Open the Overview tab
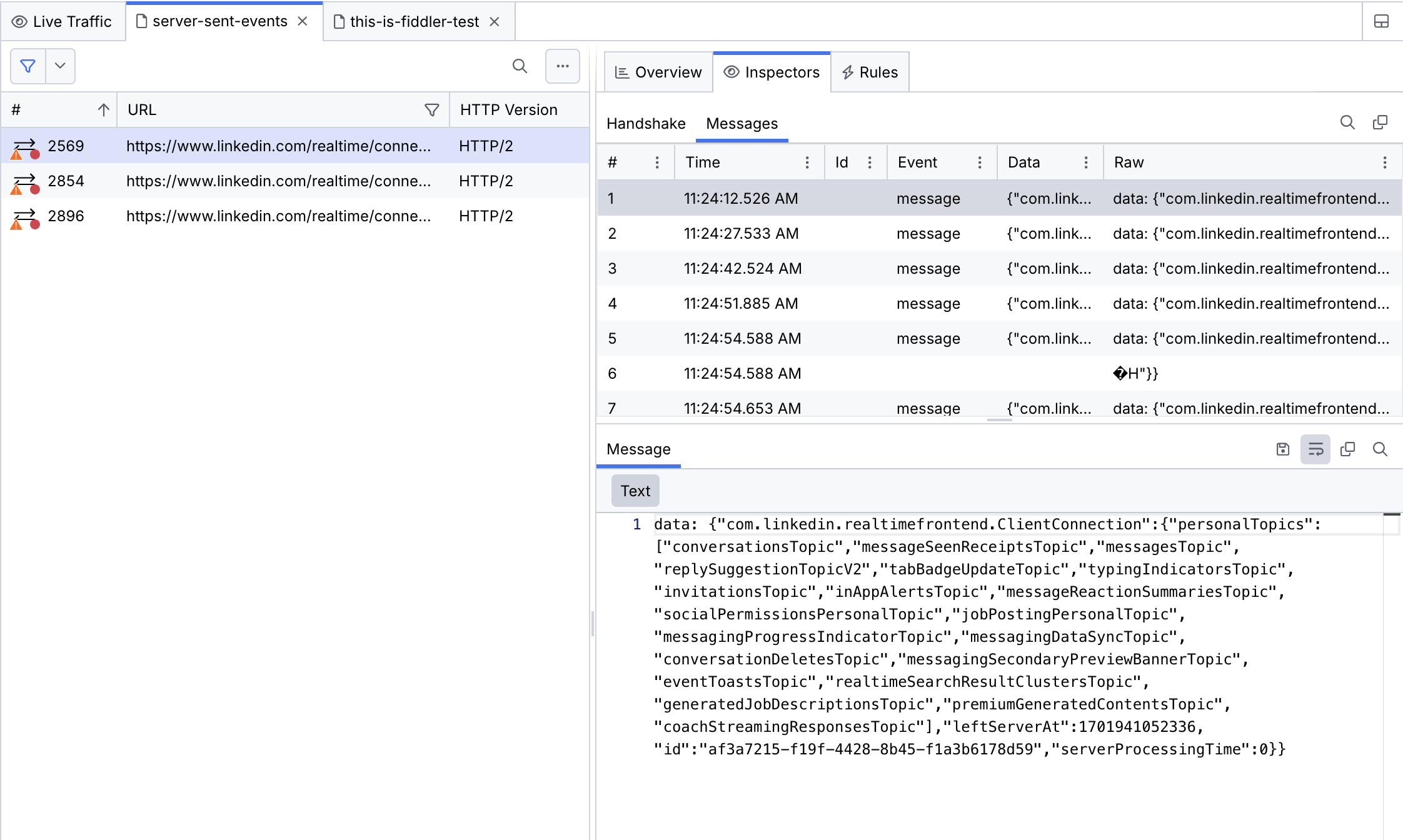 658,72
